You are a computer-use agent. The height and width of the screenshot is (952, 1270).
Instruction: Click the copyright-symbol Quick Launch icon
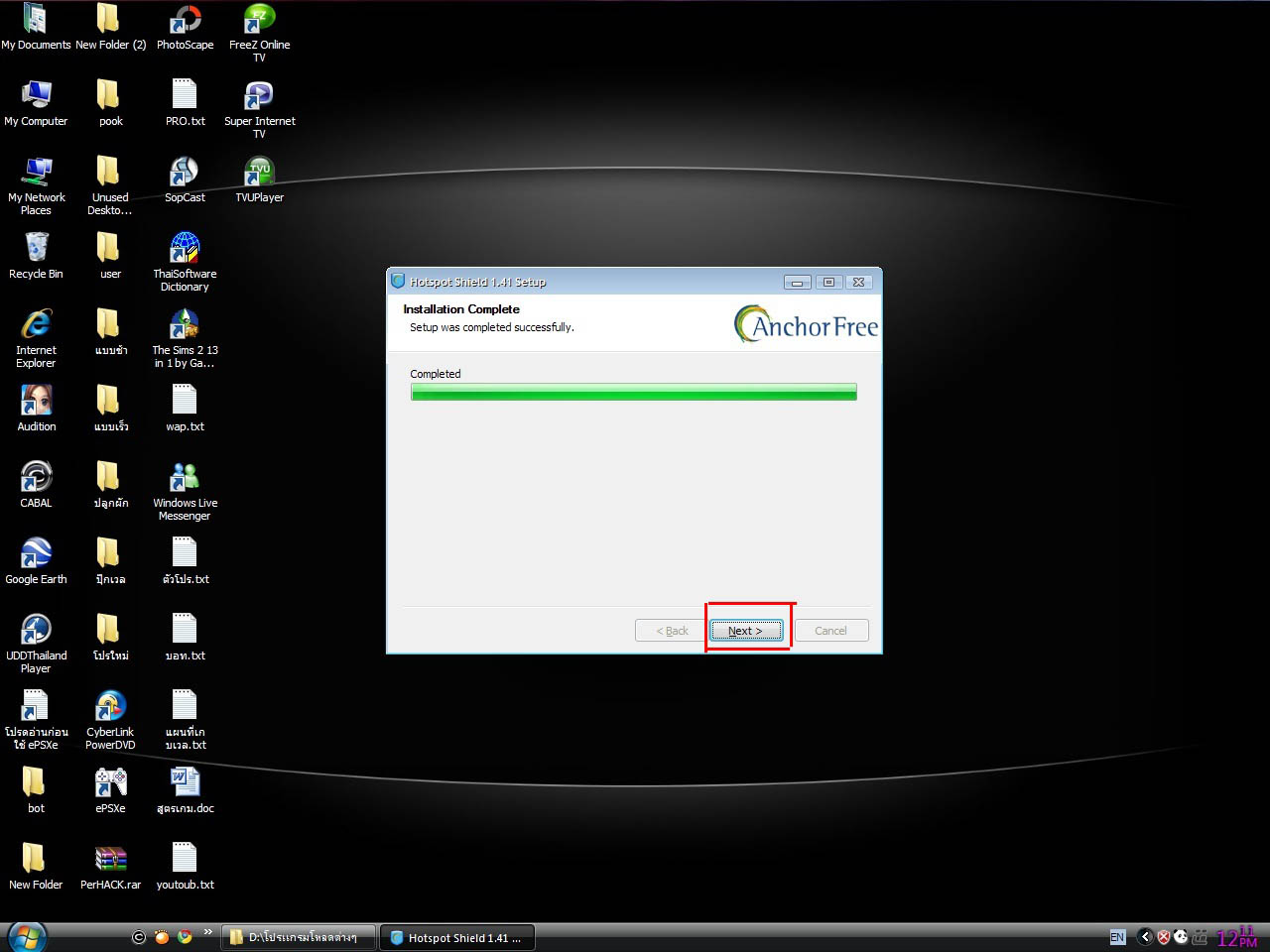point(139,936)
